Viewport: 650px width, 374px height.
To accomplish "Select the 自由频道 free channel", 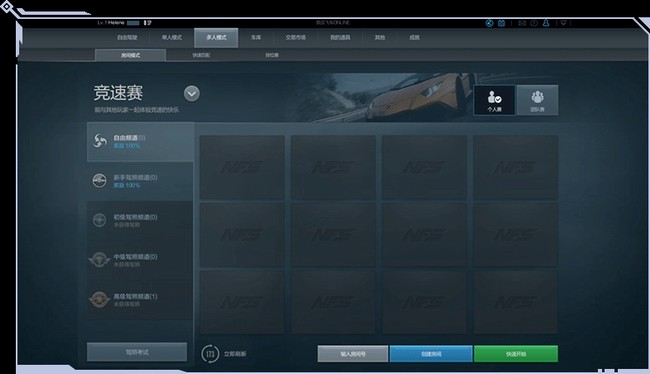I will point(140,141).
